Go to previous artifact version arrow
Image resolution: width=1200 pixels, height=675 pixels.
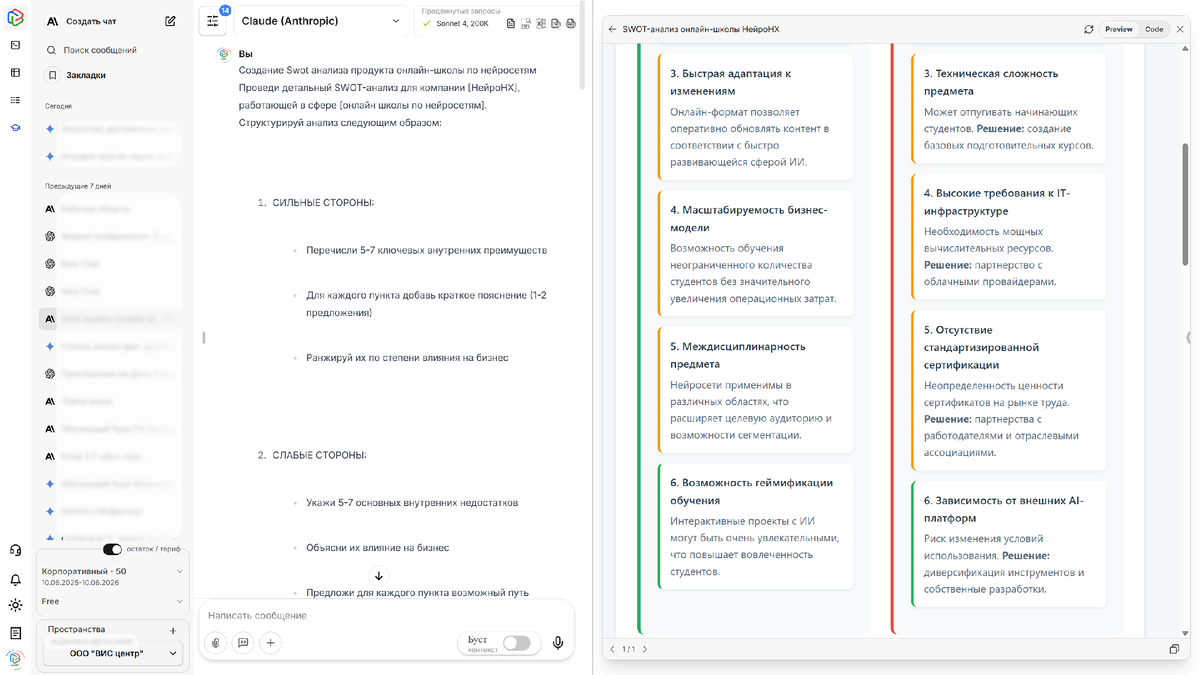tap(613, 649)
